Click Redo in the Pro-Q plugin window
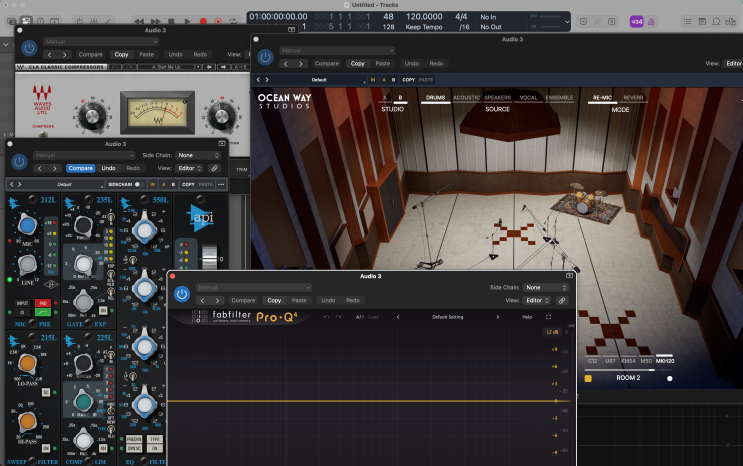This screenshot has width=743, height=466. pos(353,301)
